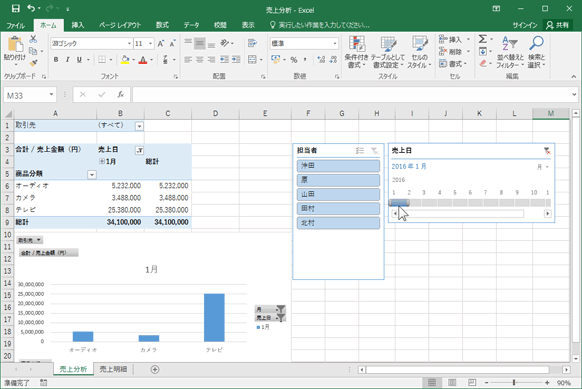Toggle the 北村 slicer item
582x389 pixels.
tap(338, 223)
